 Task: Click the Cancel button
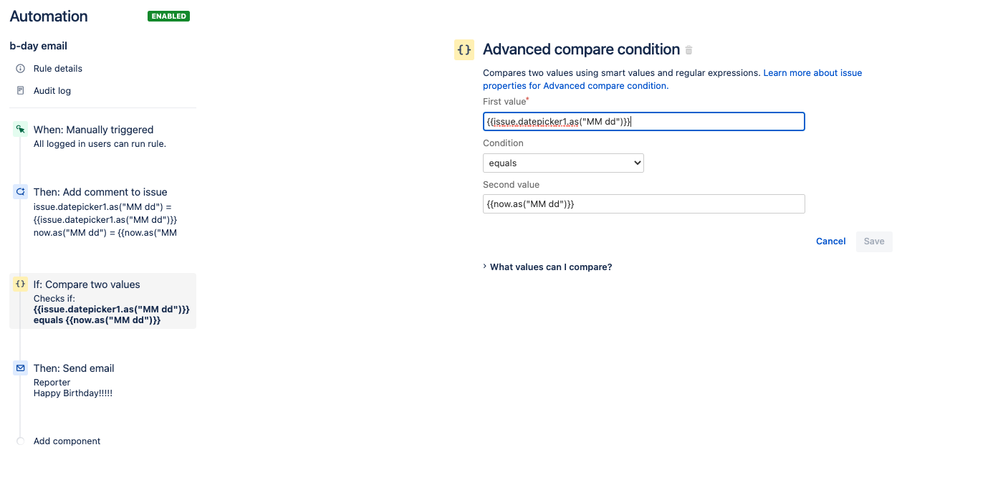[x=831, y=241]
